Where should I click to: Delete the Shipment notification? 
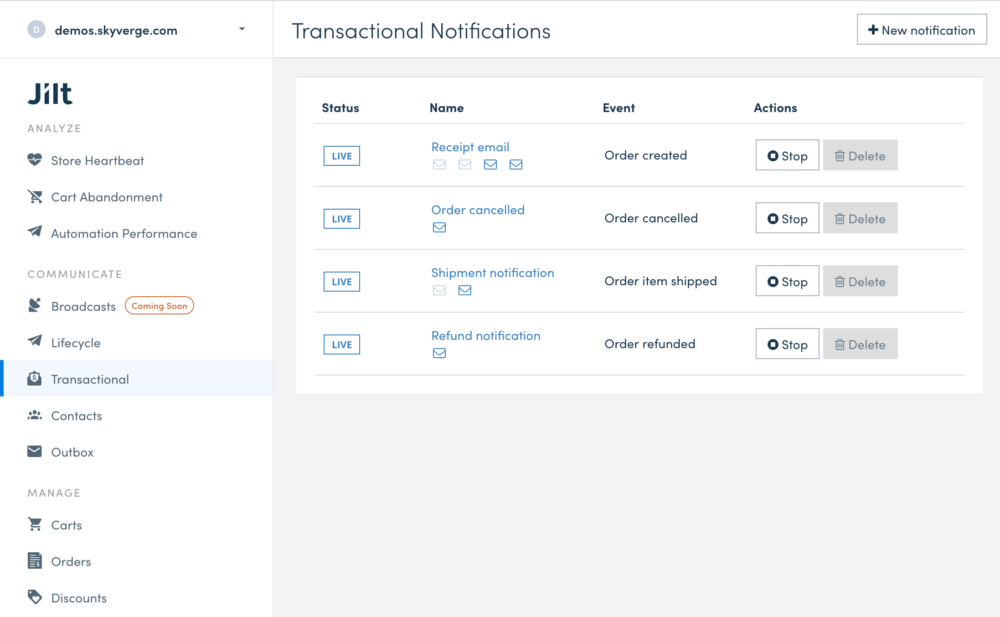(x=860, y=281)
